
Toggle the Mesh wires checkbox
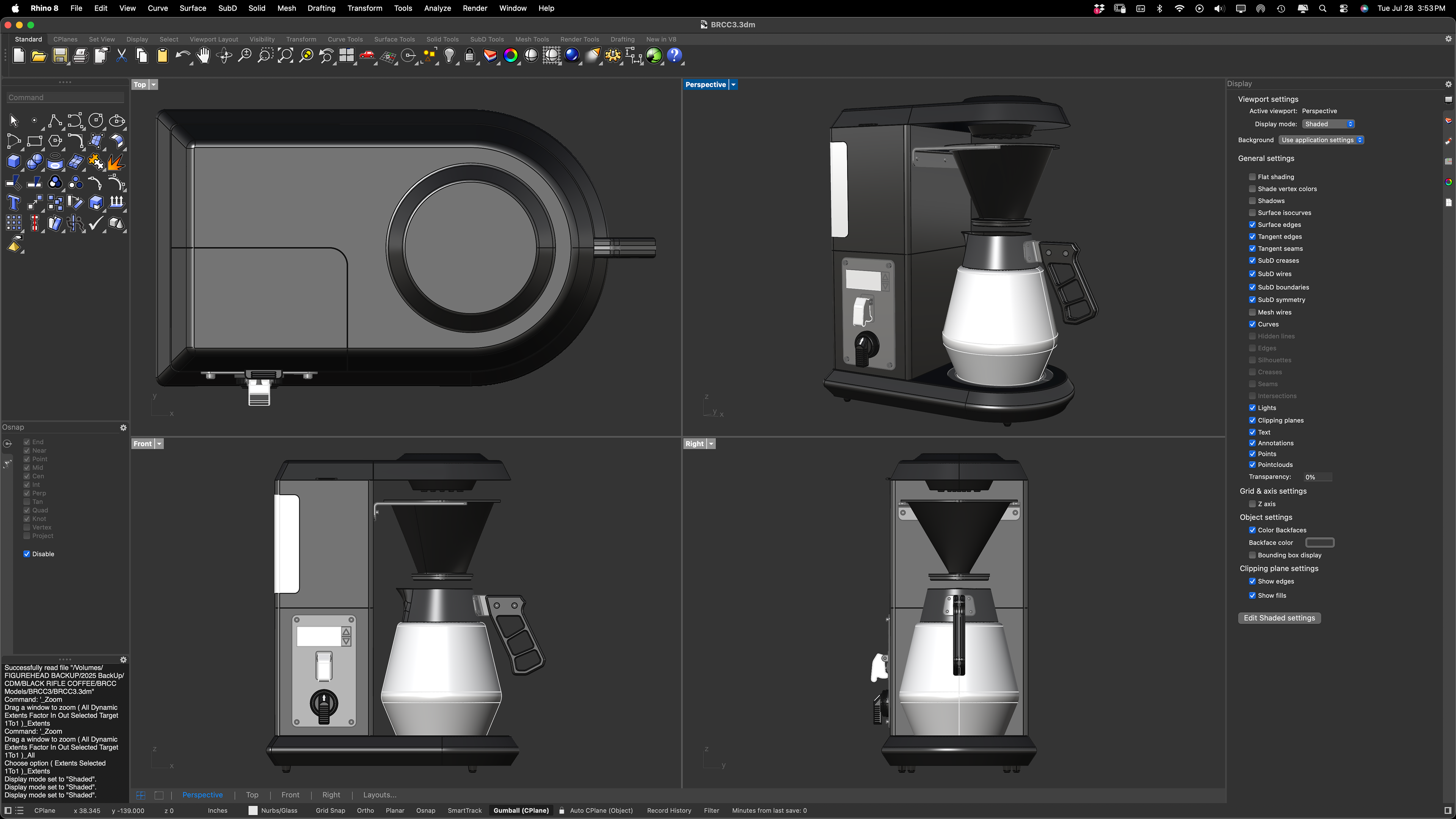(1252, 312)
